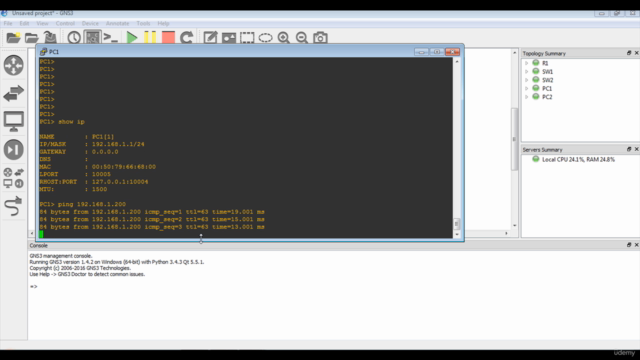Reload all devices icon
The image size is (640, 360).
tap(187, 38)
